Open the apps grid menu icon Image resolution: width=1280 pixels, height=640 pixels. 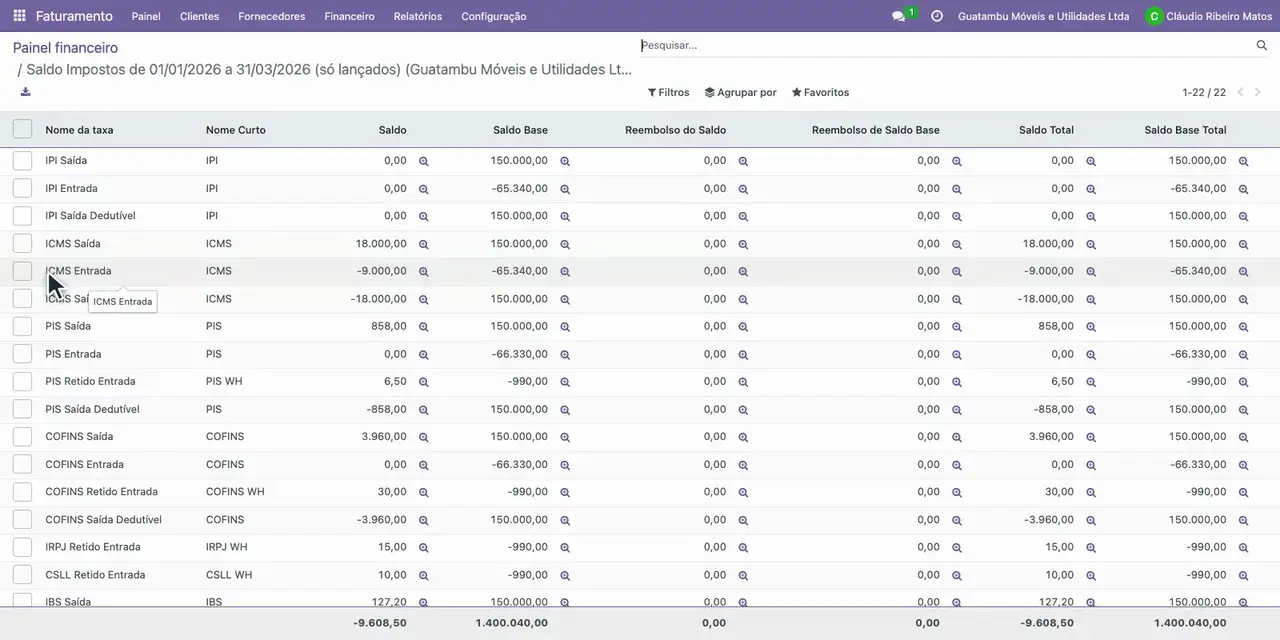pos(19,16)
